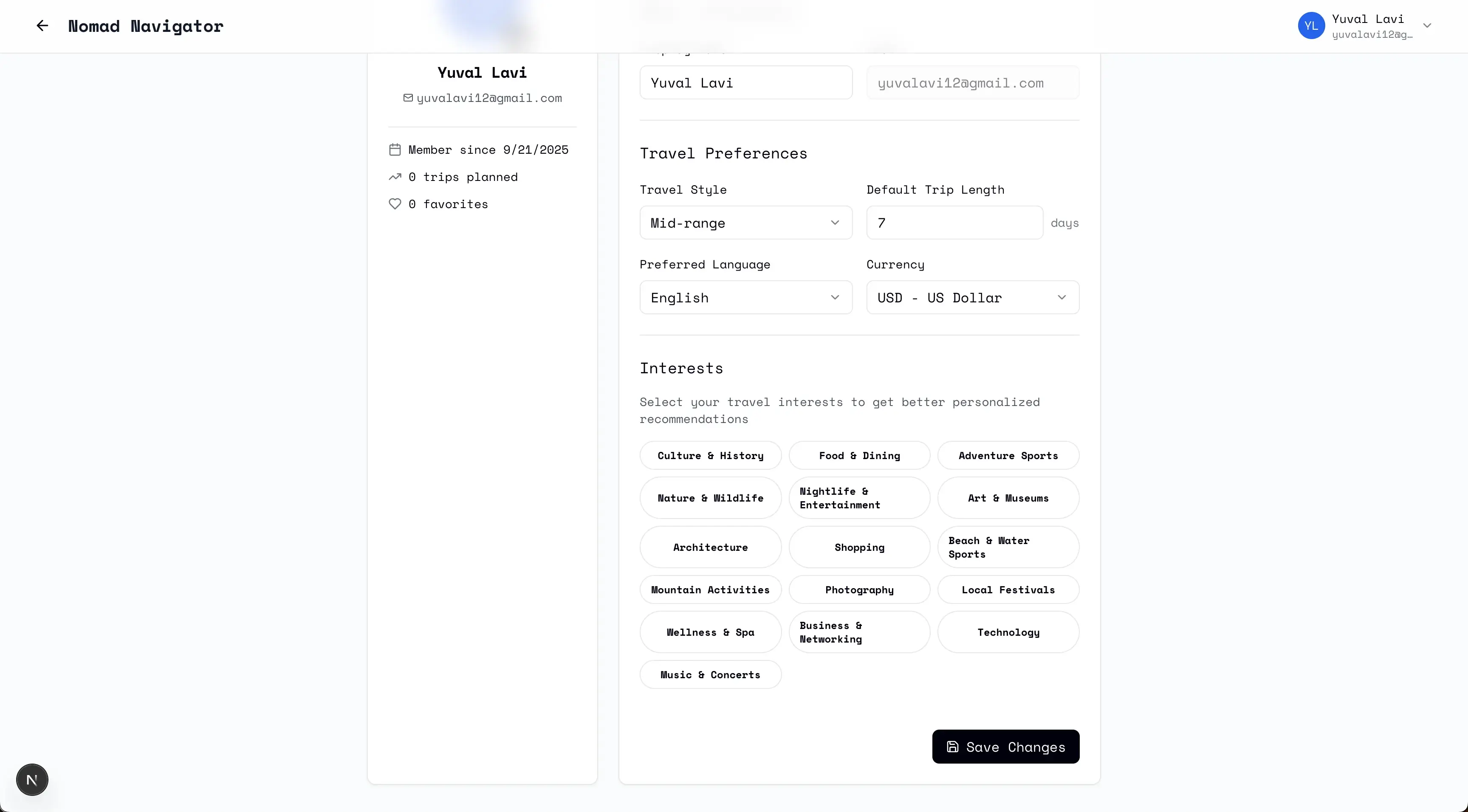Screen dimensions: 1468x812
Task: Click the YL avatar circle
Action: coord(1311,25)
